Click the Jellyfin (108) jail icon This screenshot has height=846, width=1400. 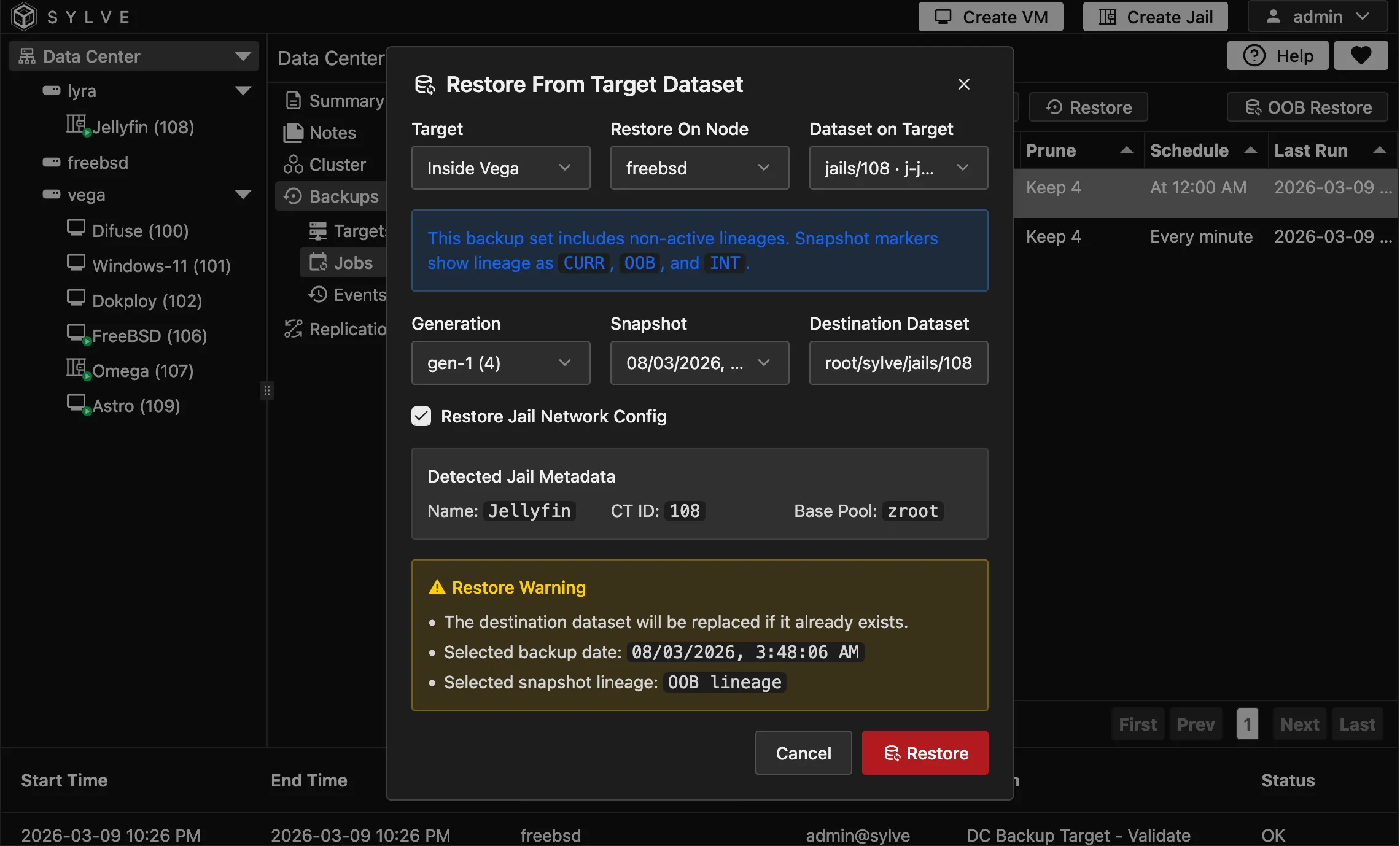point(77,125)
